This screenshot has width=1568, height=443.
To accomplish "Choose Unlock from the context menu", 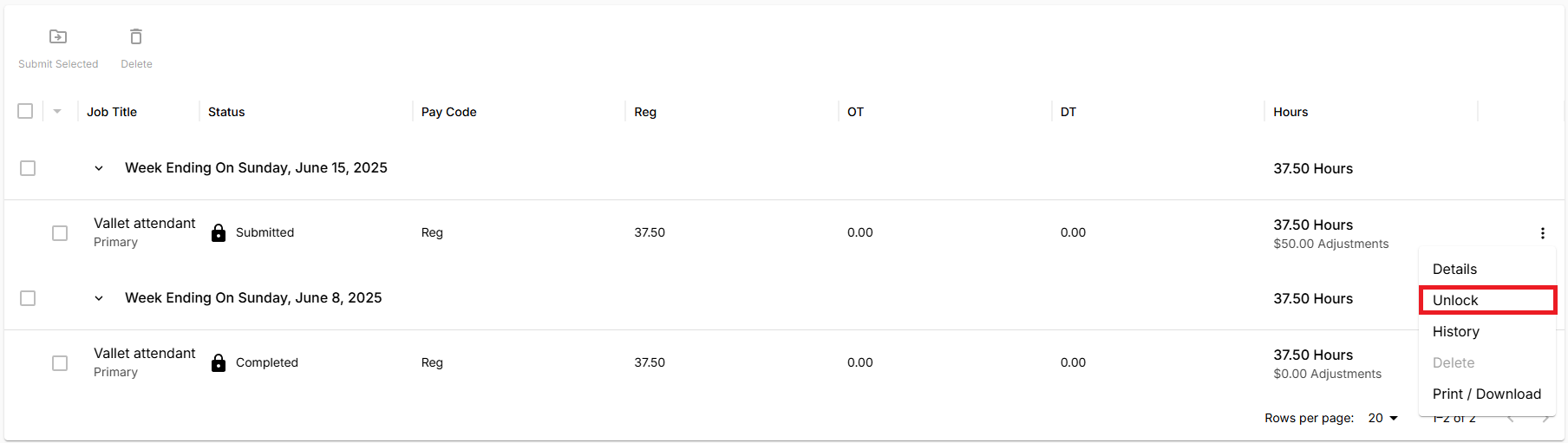I will point(1487,300).
